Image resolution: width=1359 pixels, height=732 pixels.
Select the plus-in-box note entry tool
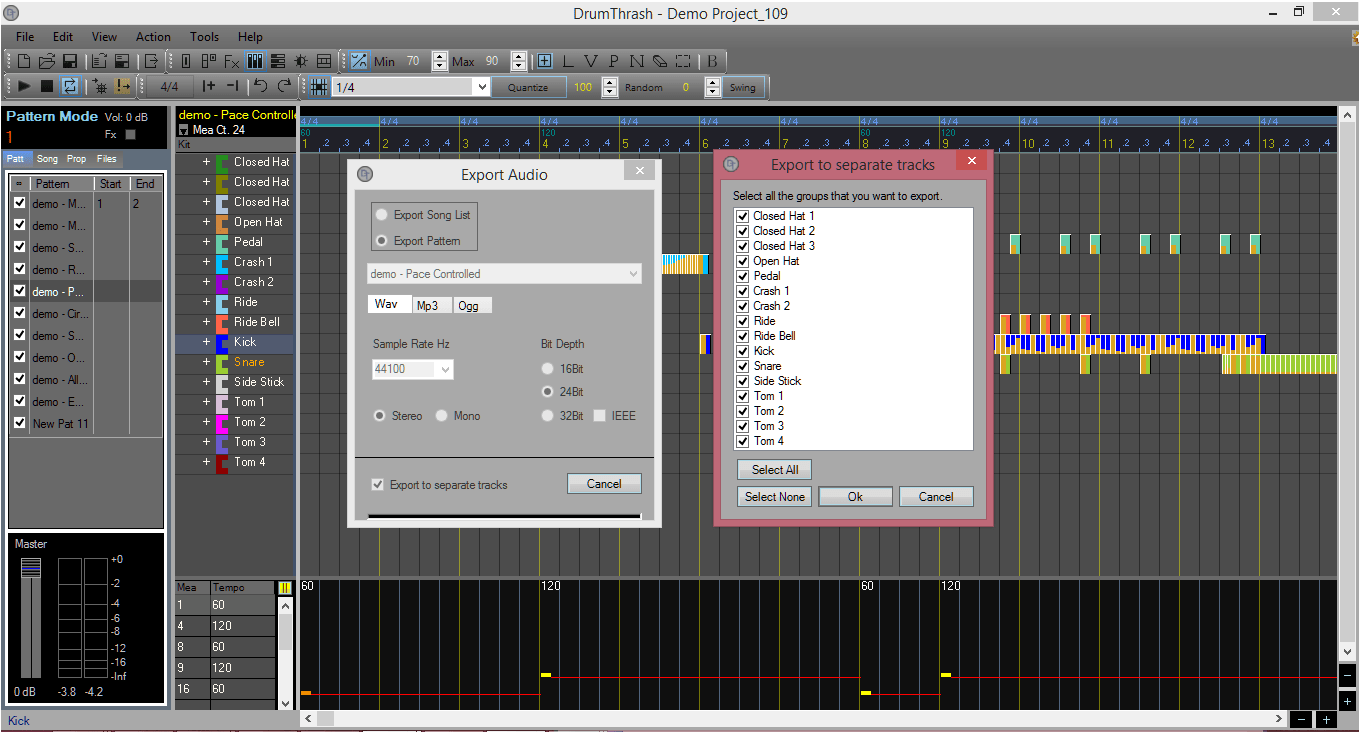pos(544,61)
